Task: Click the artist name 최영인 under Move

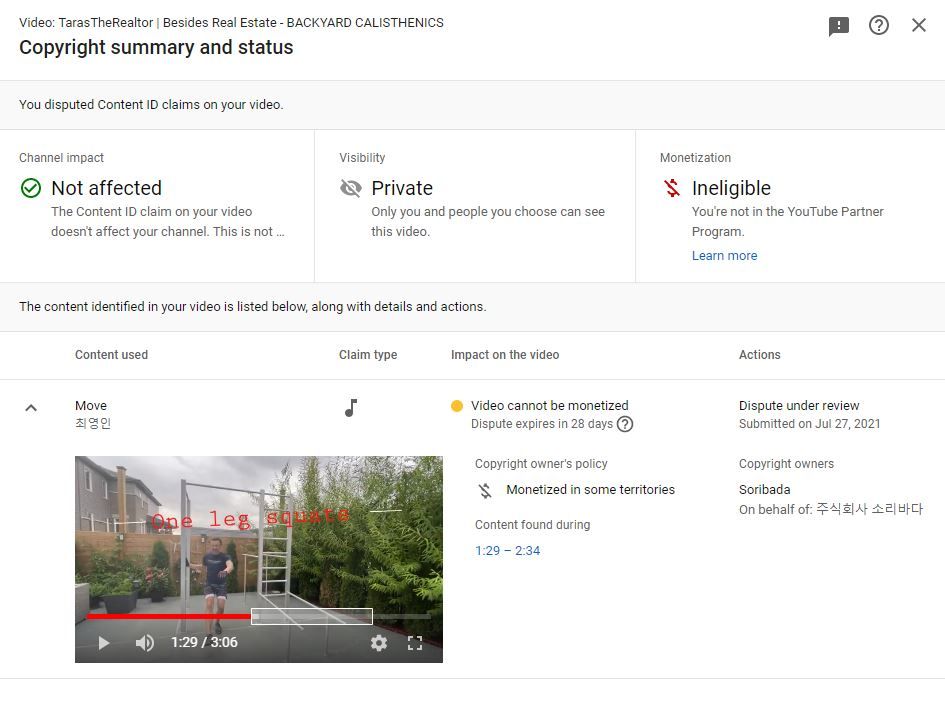Action: 93,424
